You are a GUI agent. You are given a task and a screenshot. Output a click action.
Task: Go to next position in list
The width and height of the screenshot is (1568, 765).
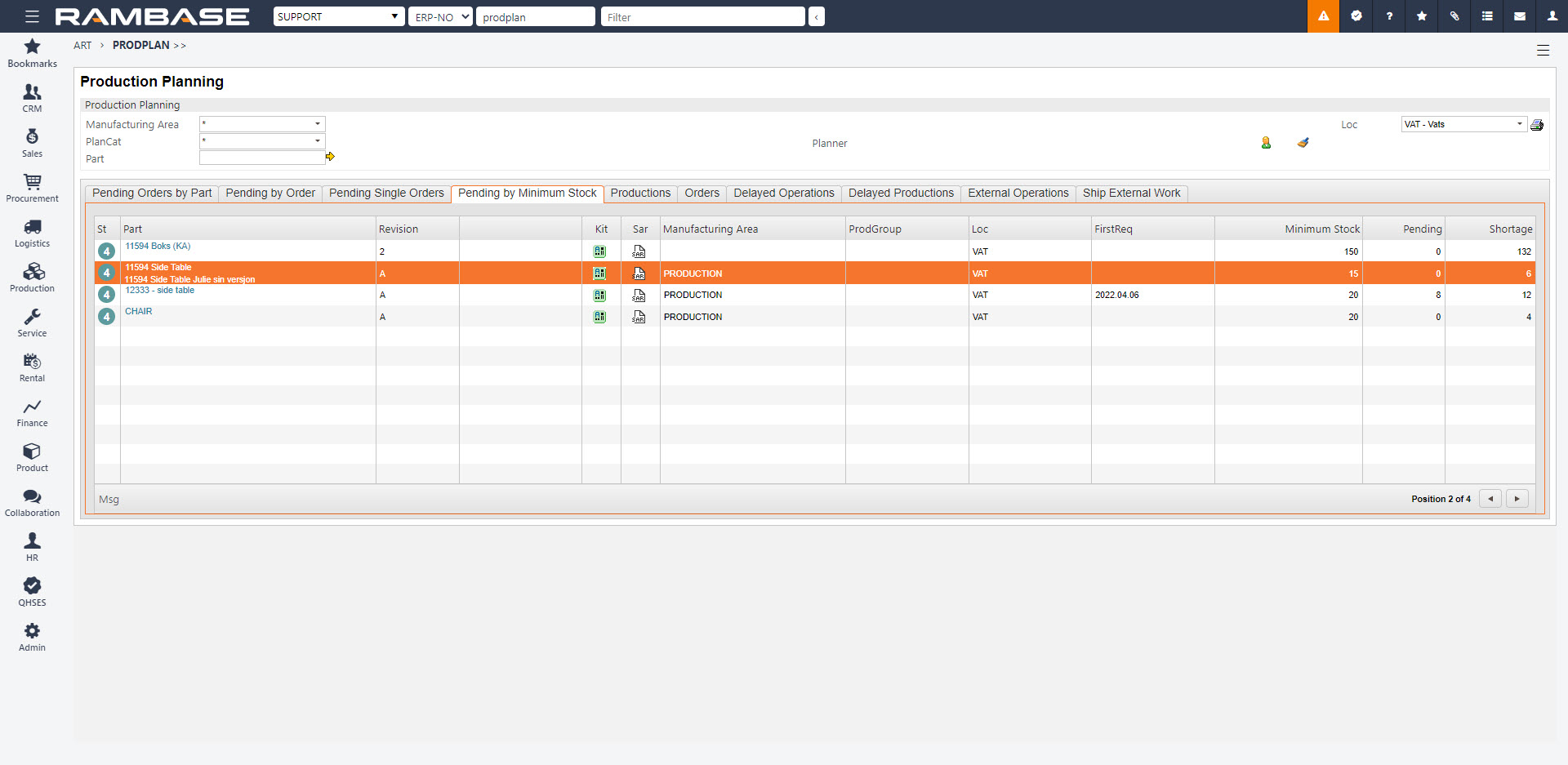tap(1517, 499)
